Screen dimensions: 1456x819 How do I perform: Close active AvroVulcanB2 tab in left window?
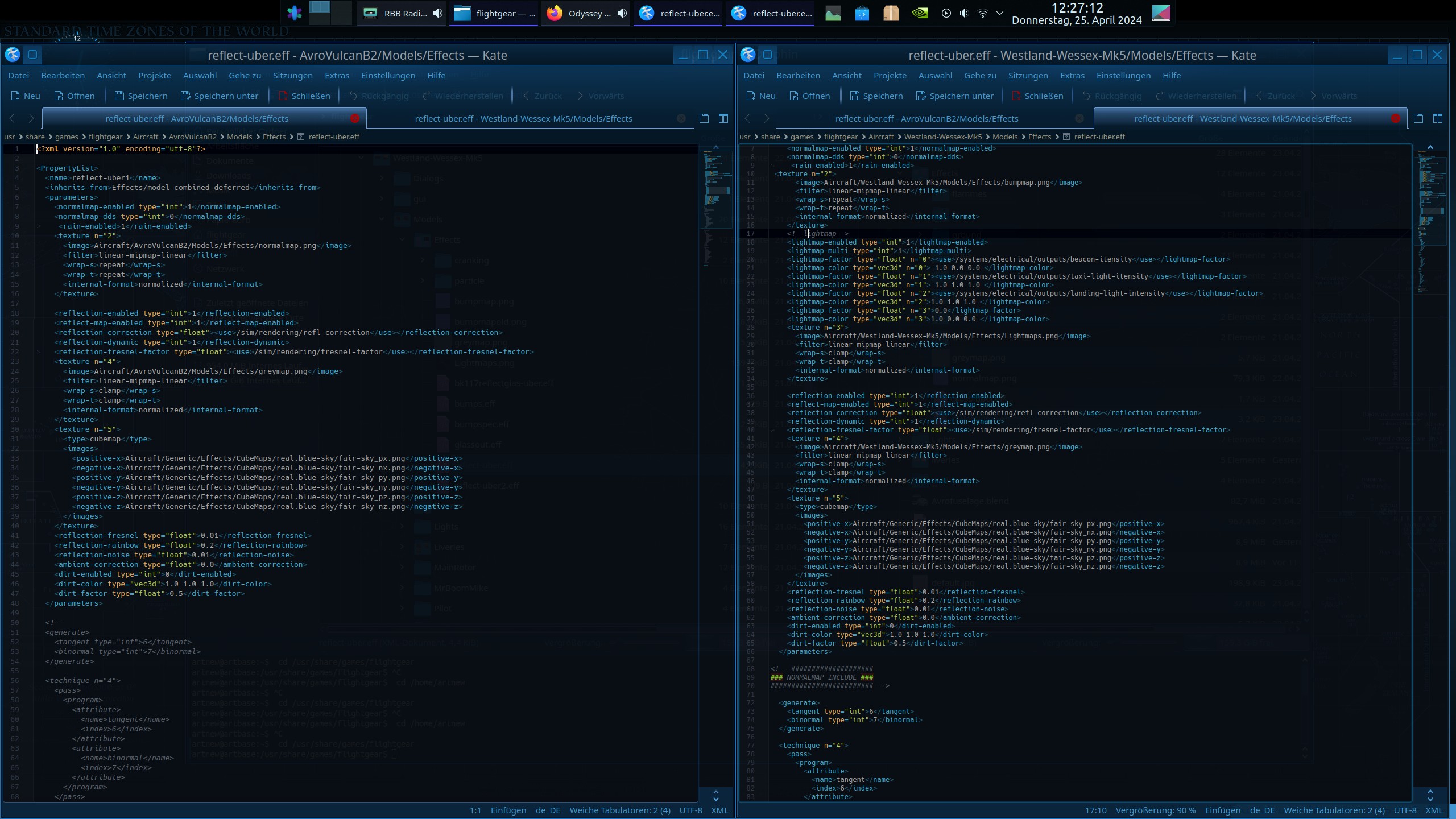tap(355, 118)
